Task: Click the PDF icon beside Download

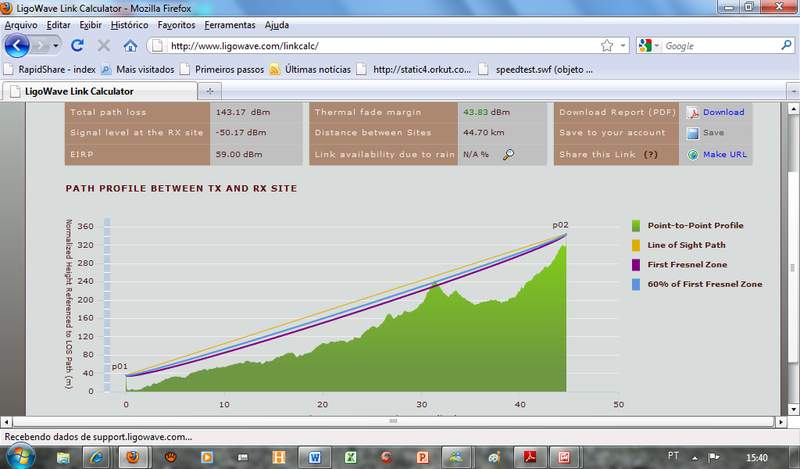Action: pos(692,112)
